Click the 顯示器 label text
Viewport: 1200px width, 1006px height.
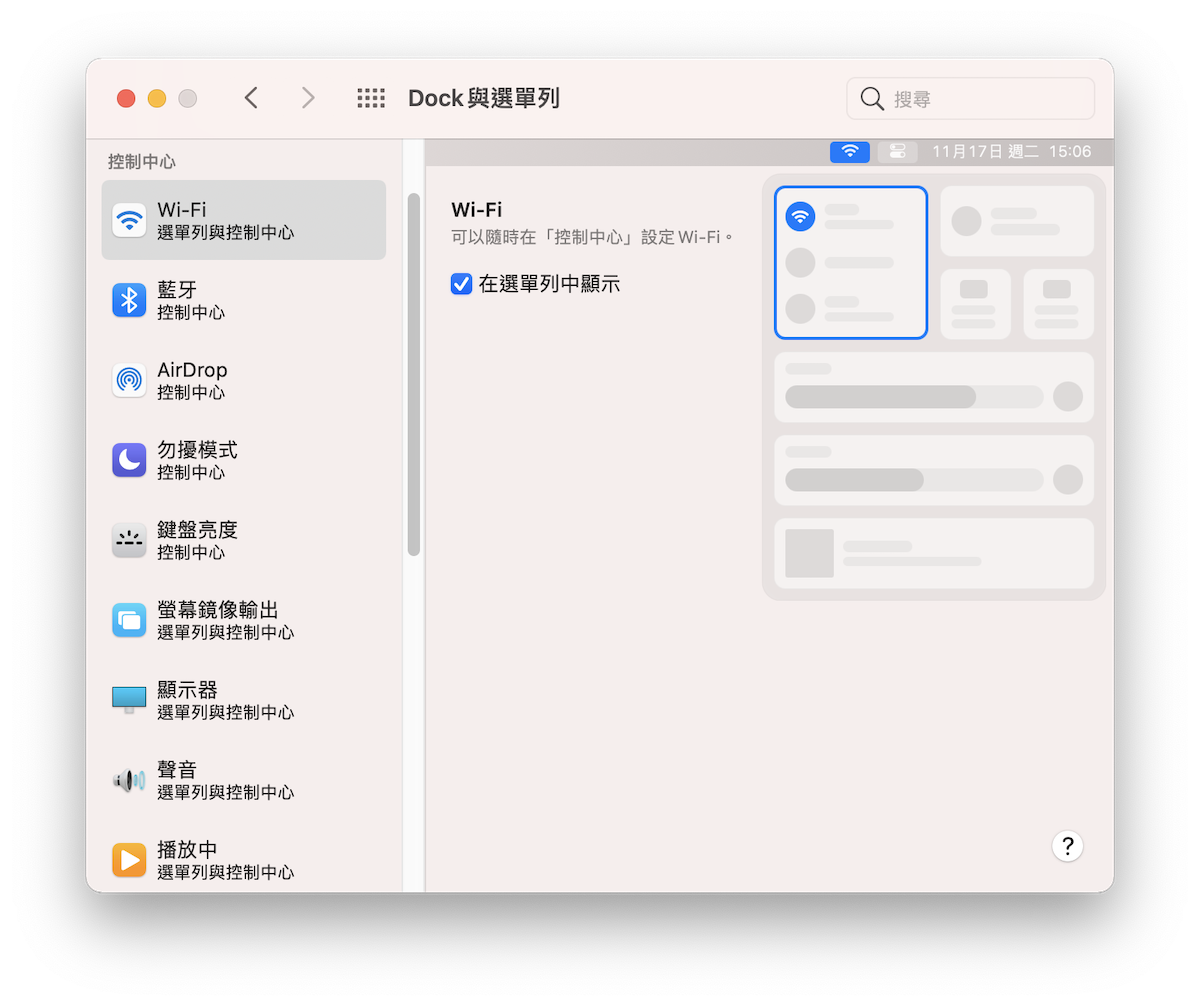coord(187,690)
